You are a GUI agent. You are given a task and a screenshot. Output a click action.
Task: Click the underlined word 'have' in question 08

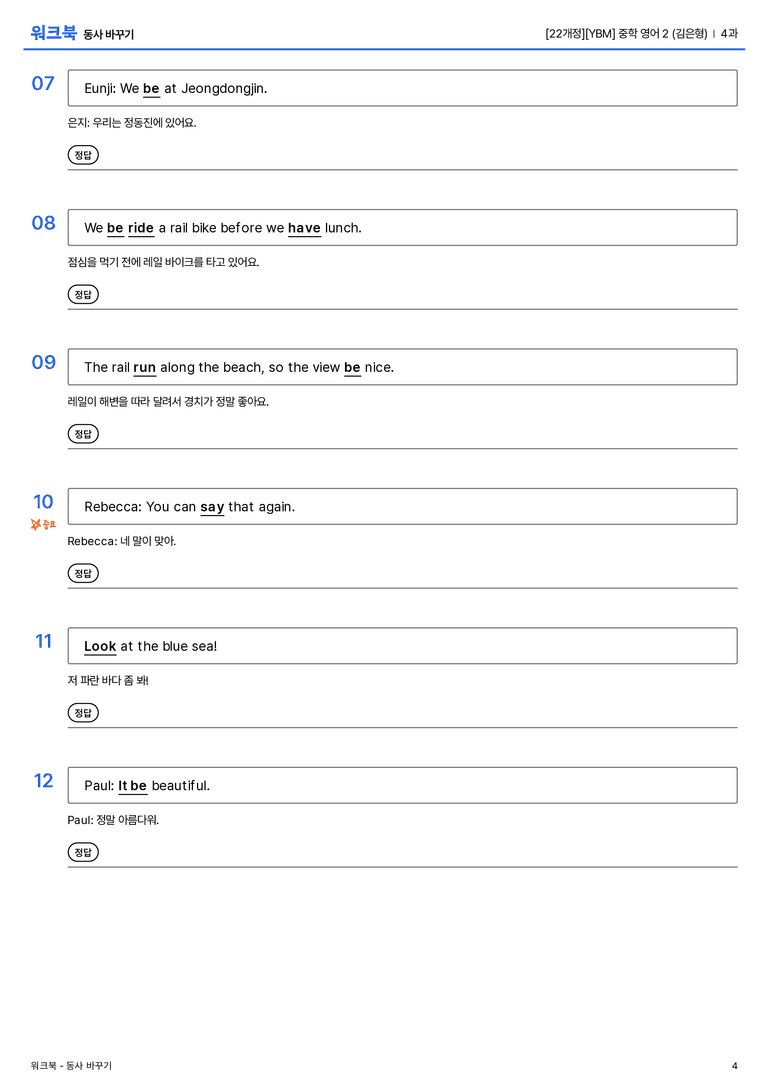pos(304,228)
